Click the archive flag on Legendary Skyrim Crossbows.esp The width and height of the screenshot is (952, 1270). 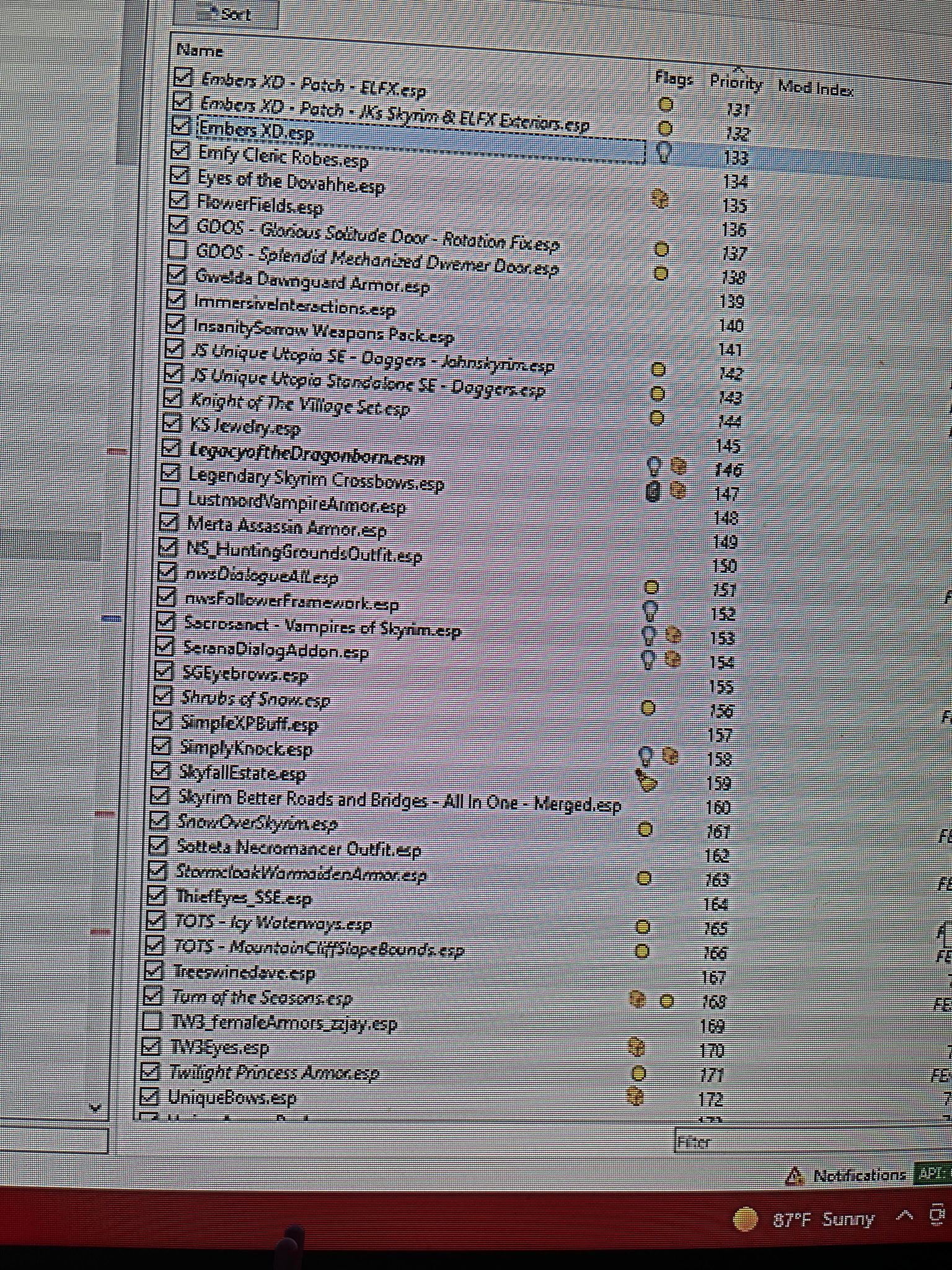[x=679, y=491]
